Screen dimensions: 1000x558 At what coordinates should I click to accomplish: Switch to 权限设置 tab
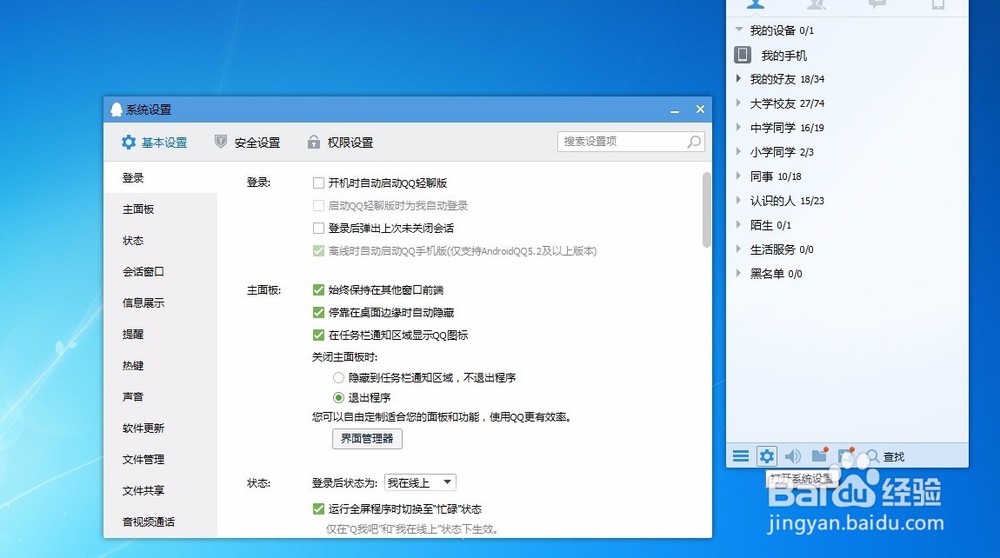340,142
